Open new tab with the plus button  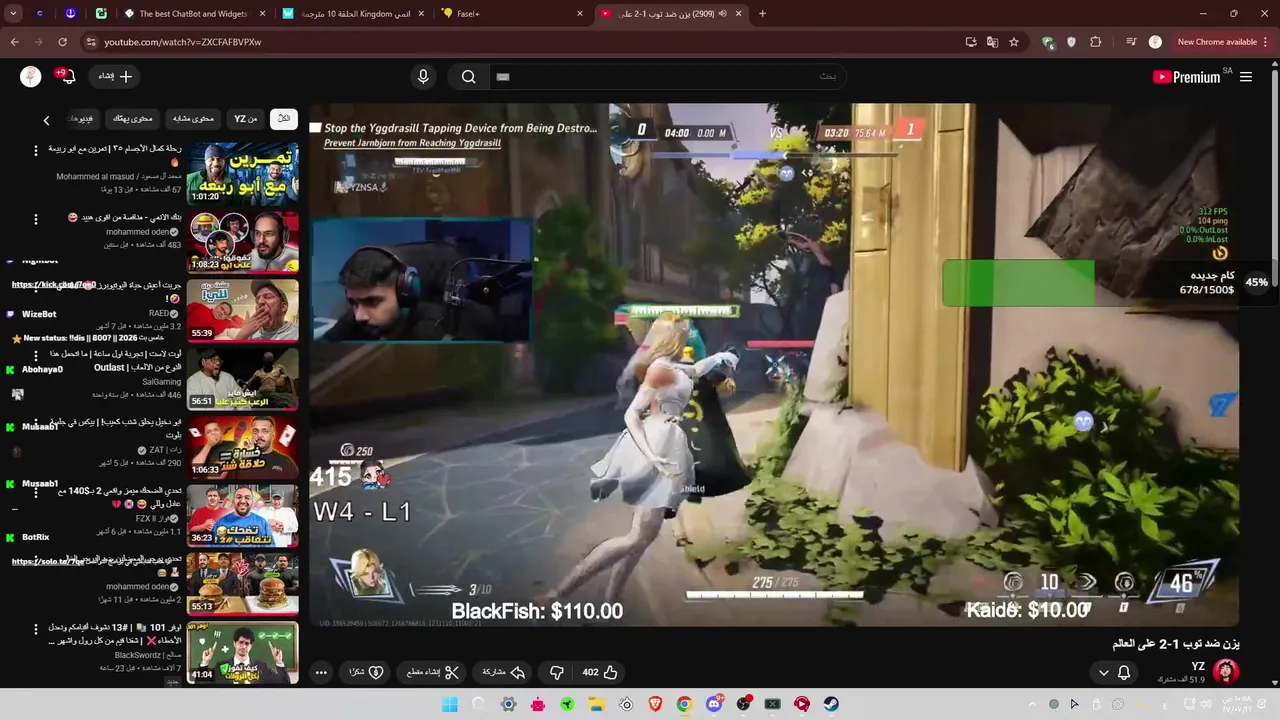point(762,14)
